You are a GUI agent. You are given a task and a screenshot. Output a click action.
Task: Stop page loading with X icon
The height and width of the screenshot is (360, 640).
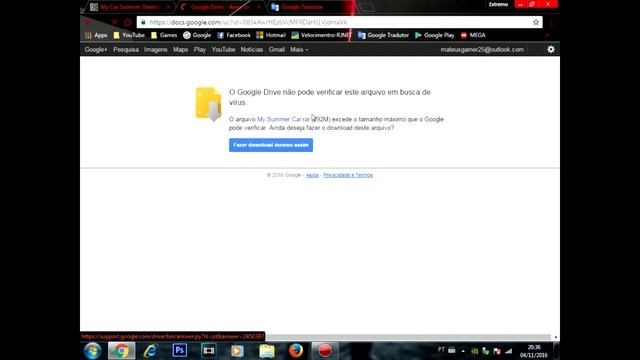(115, 22)
